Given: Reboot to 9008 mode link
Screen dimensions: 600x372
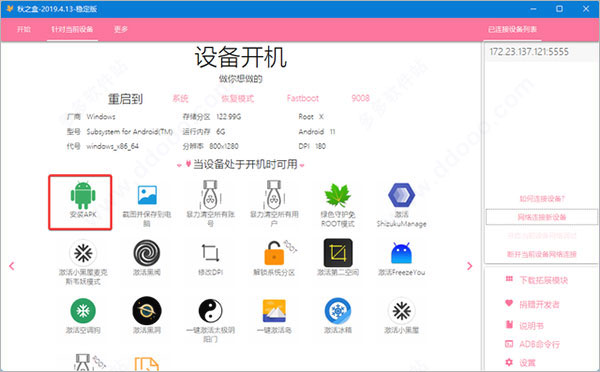Looking at the screenshot, I should [360, 98].
